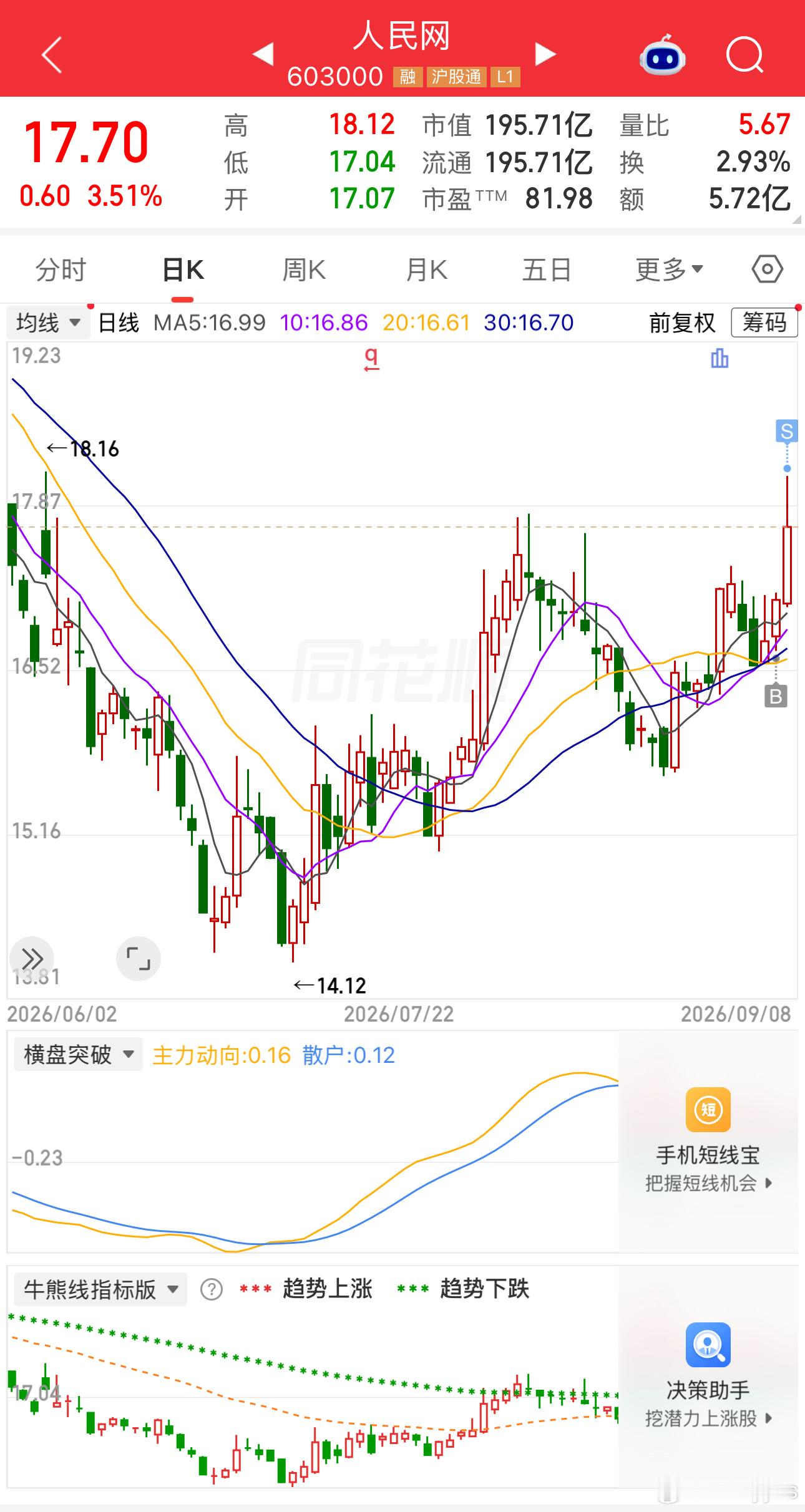The width and height of the screenshot is (805, 1512).
Task: Tap the 14.12 low annotation
Action: pyautogui.click(x=330, y=986)
